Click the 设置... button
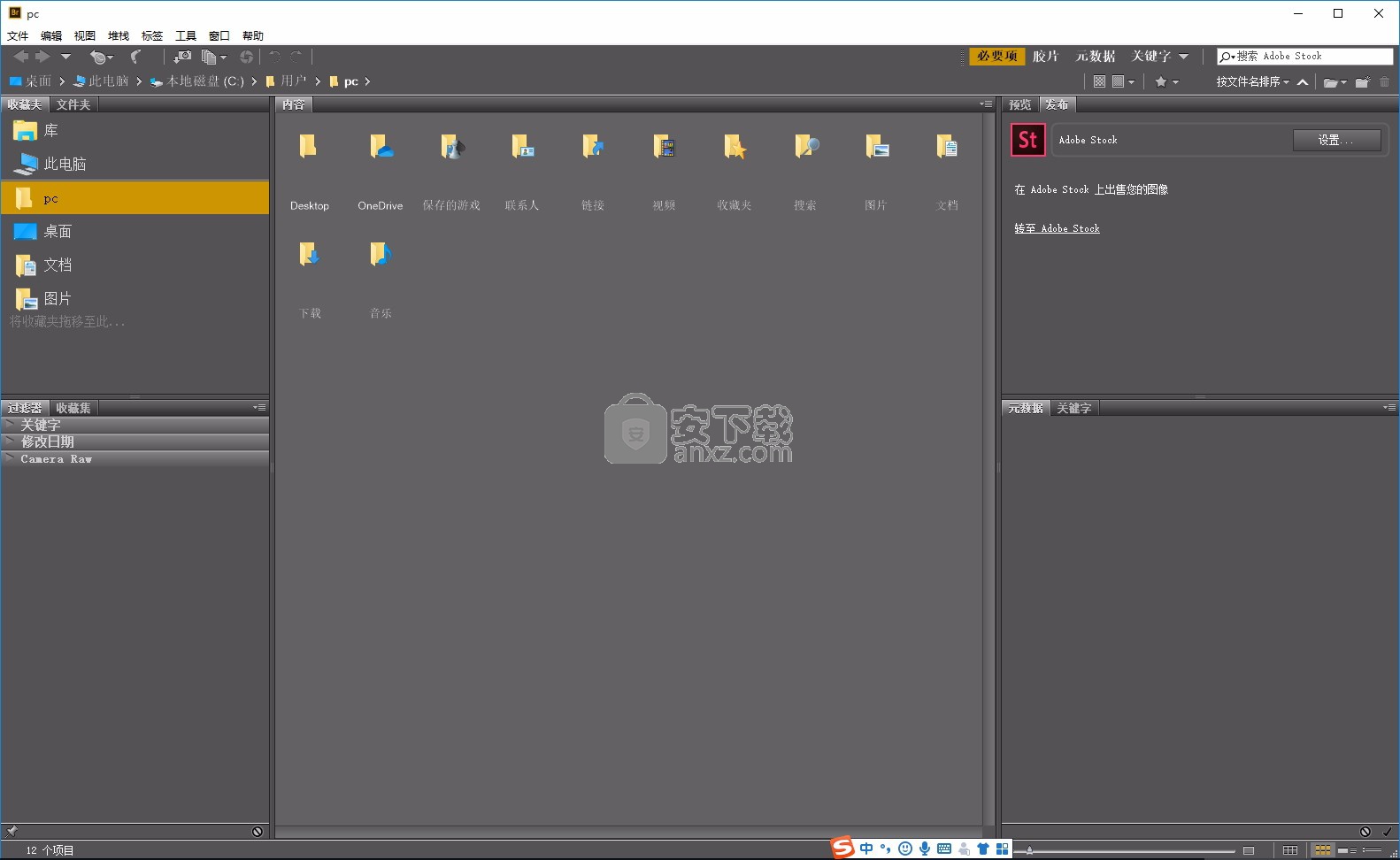 [x=1336, y=140]
